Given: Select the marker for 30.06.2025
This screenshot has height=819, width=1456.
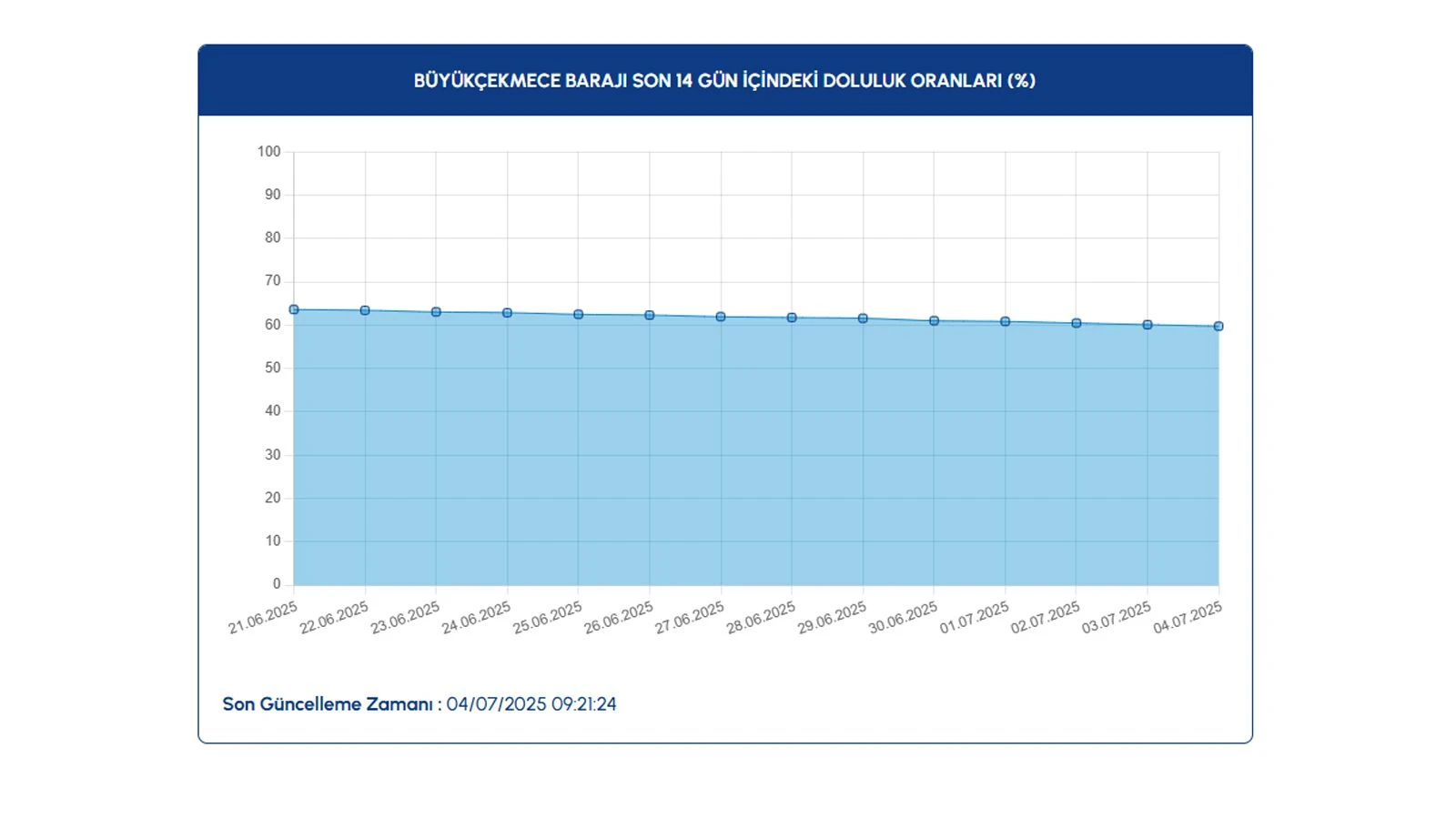Looking at the screenshot, I should click(935, 321).
